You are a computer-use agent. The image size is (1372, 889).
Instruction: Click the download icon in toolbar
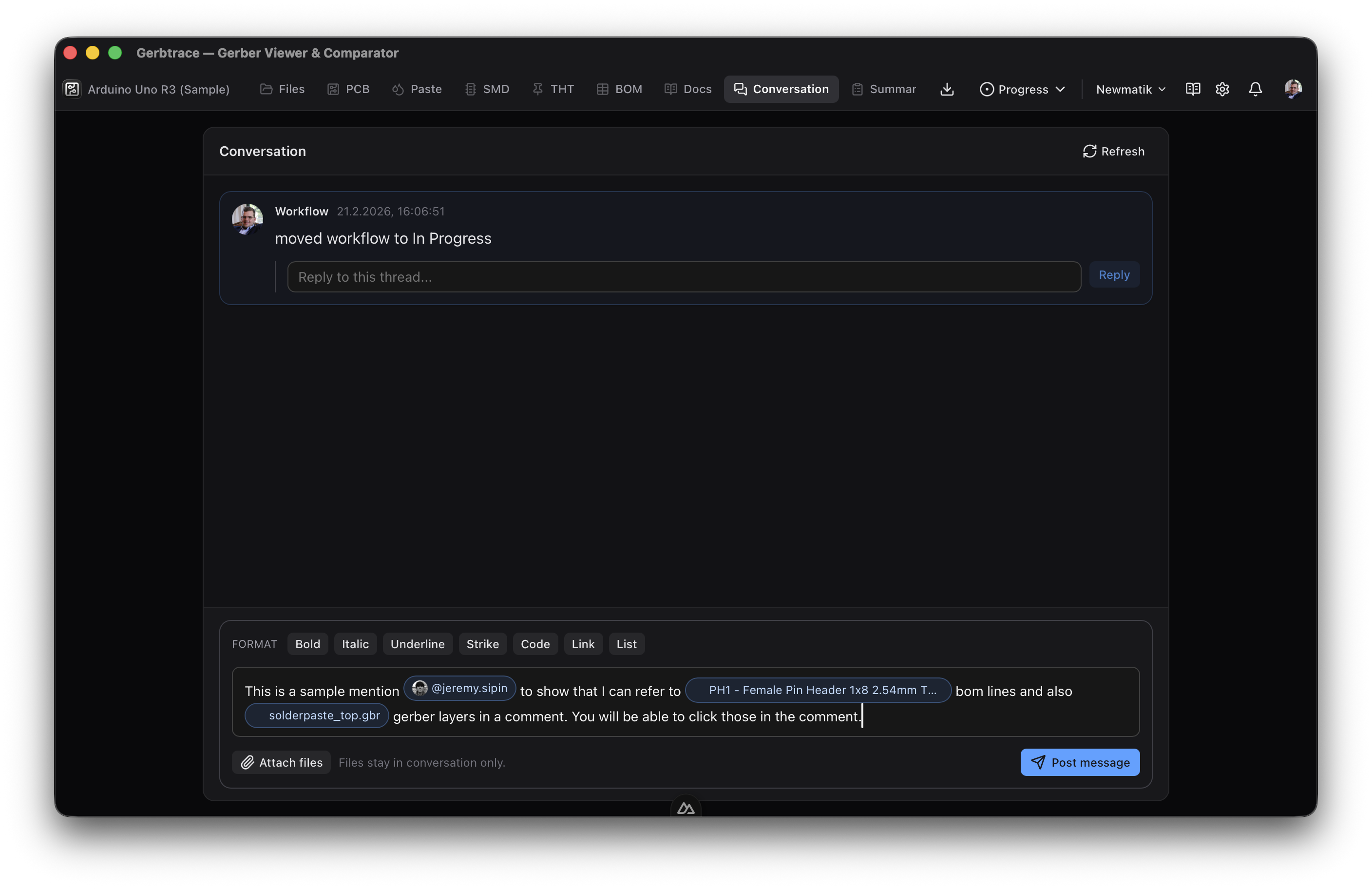point(947,89)
